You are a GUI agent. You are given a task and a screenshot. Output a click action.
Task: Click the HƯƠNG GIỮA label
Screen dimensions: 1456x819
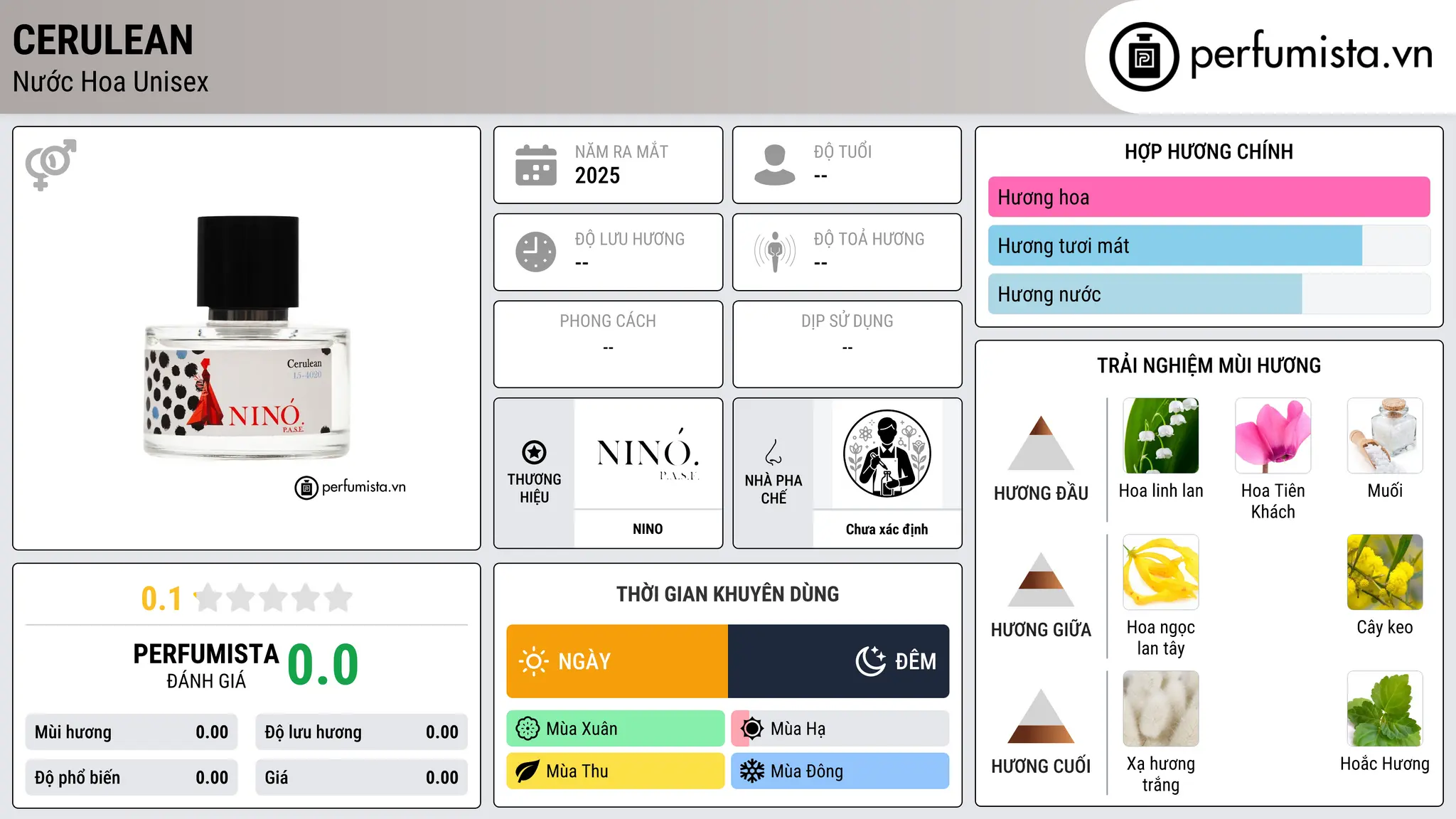1041,629
